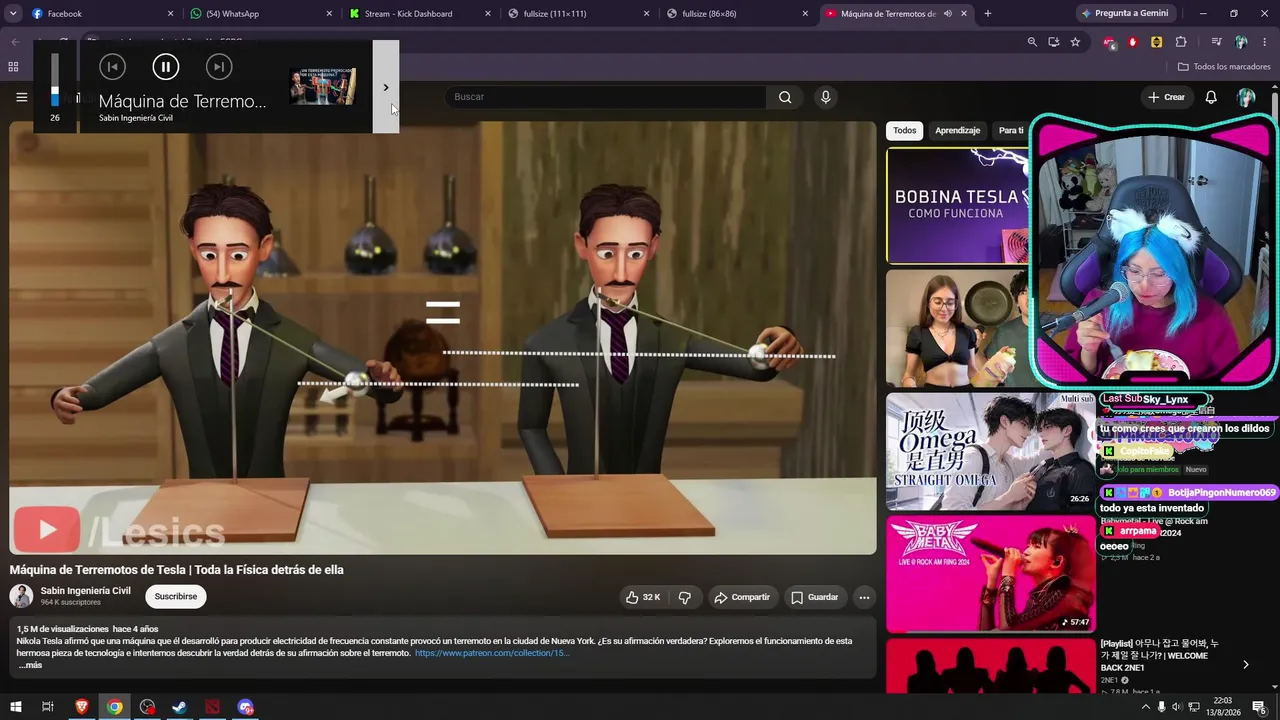Open YouTube notifications bell

[1211, 97]
